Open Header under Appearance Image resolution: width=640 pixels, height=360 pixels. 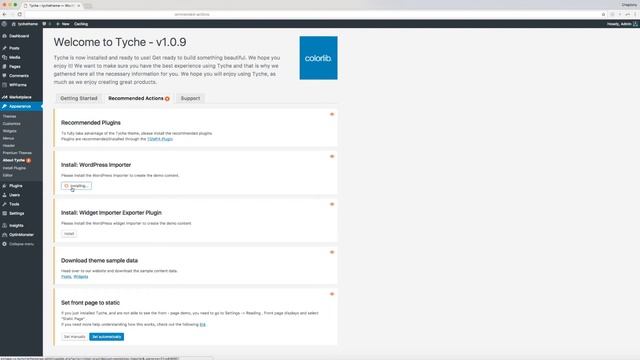[9, 146]
